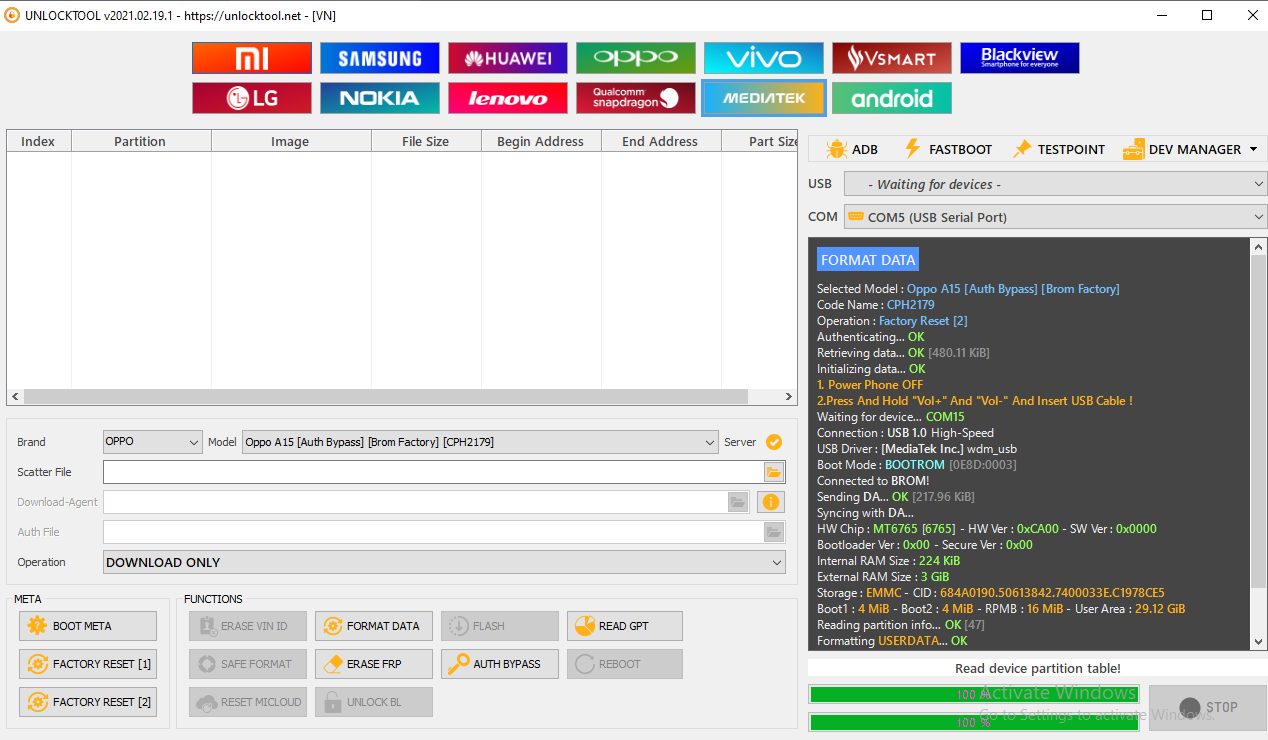Click the Server status check icon
The width and height of the screenshot is (1268, 740).
[774, 442]
